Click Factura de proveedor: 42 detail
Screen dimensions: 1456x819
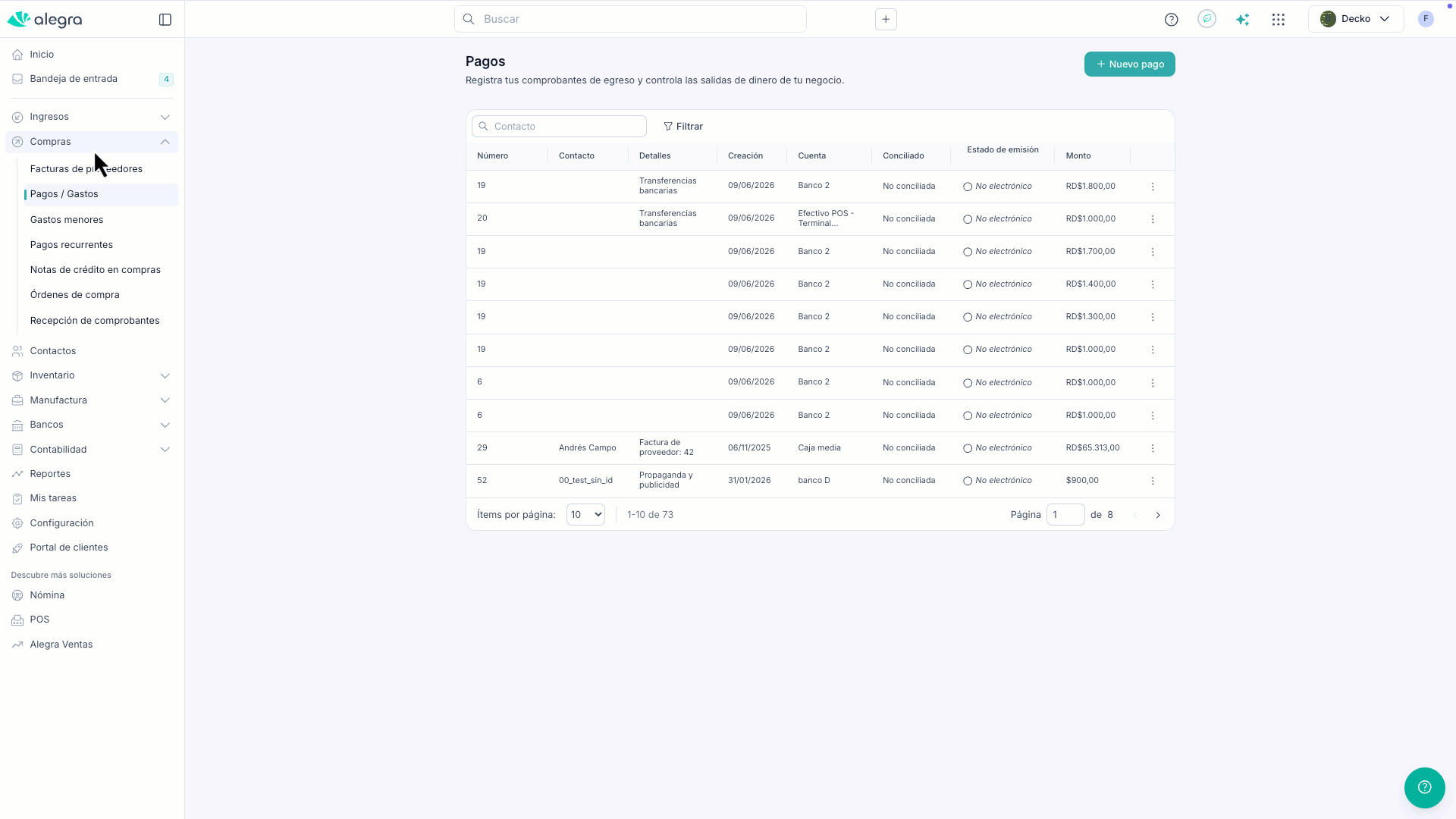[x=667, y=447]
